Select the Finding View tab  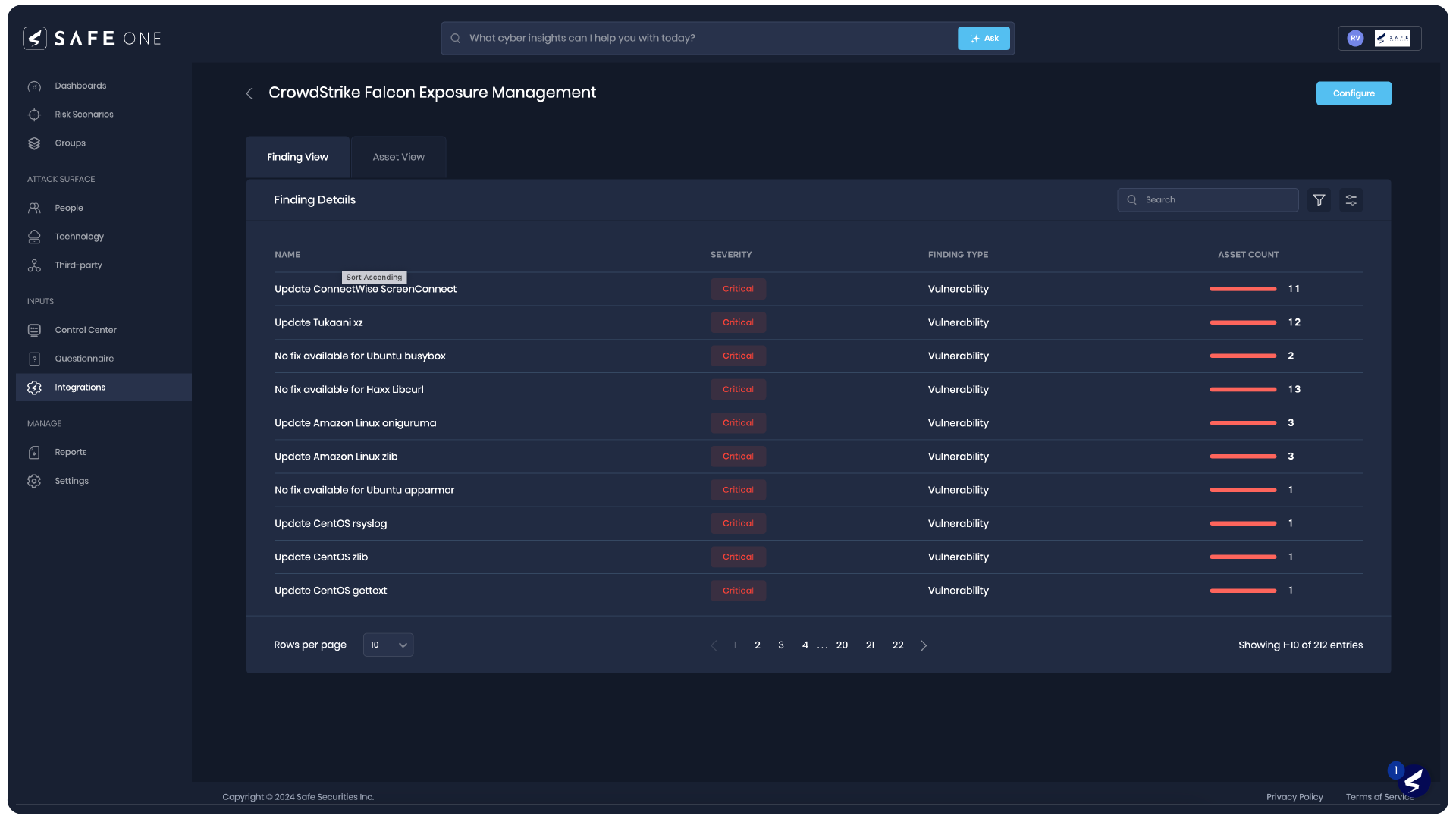tap(297, 156)
